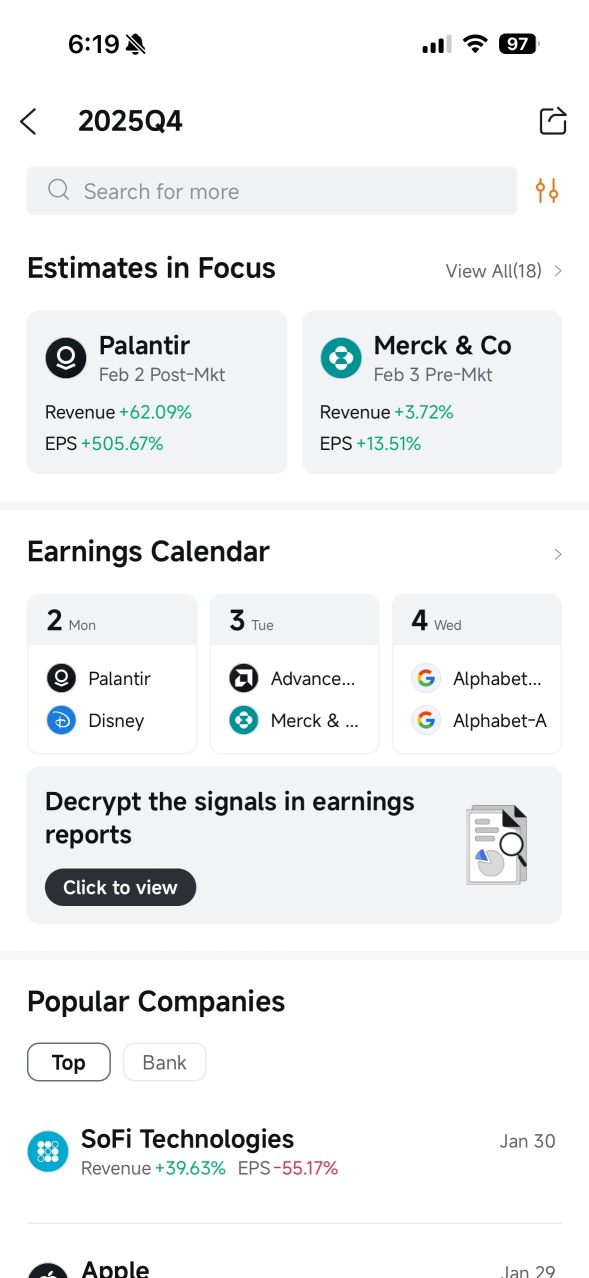Expand the Earnings Calendar chevron
This screenshot has height=1278, width=589.
click(x=558, y=554)
